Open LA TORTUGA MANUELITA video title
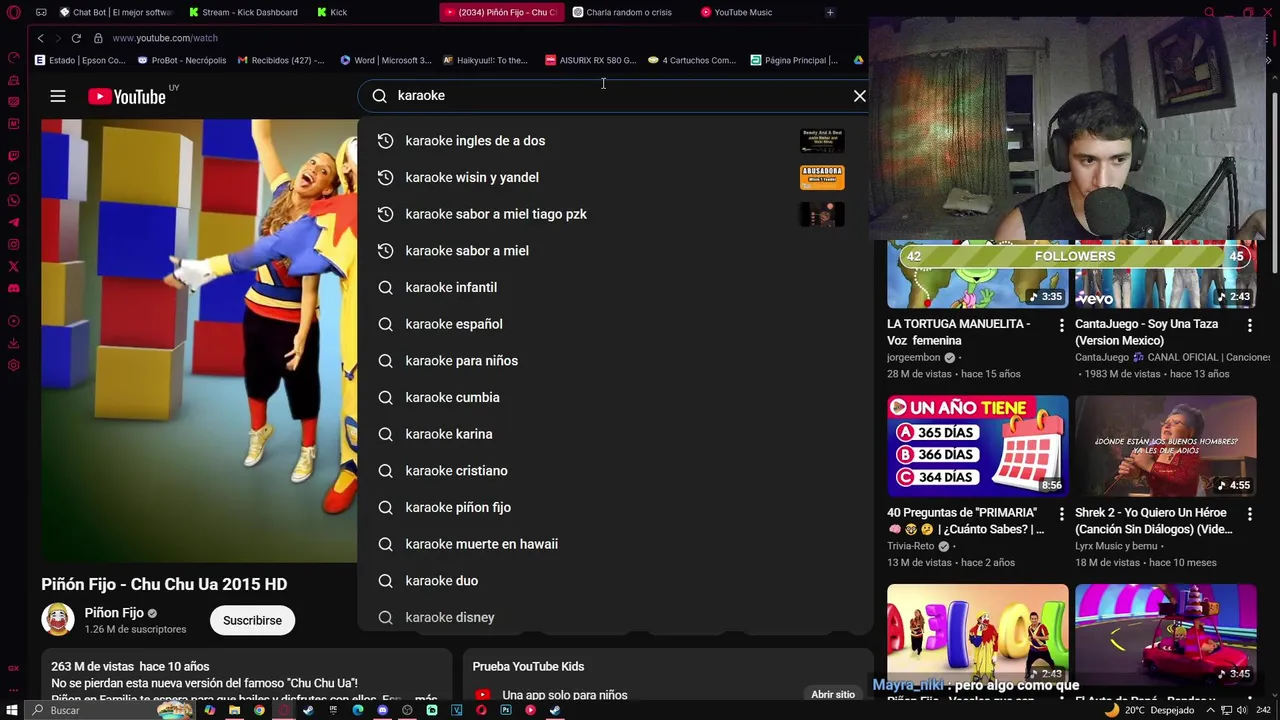1280x720 pixels. pos(958,332)
